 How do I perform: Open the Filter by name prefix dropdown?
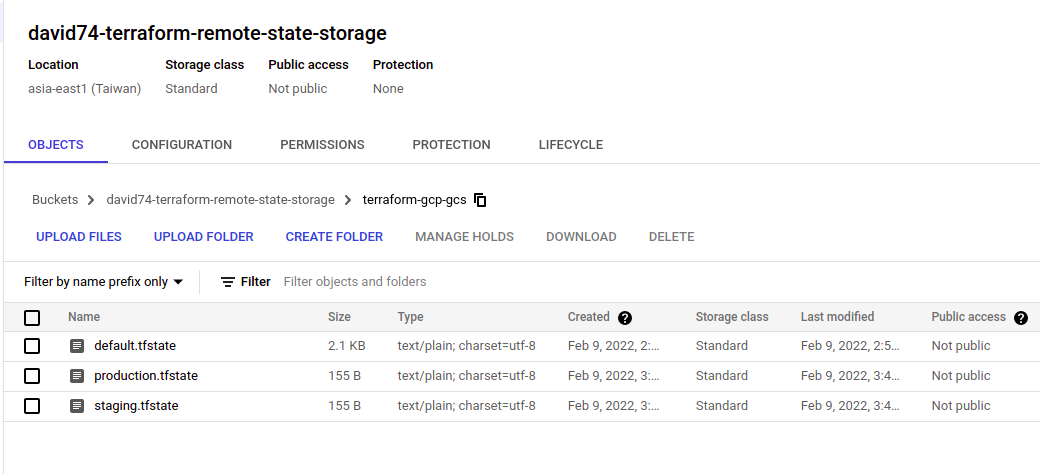coord(104,282)
